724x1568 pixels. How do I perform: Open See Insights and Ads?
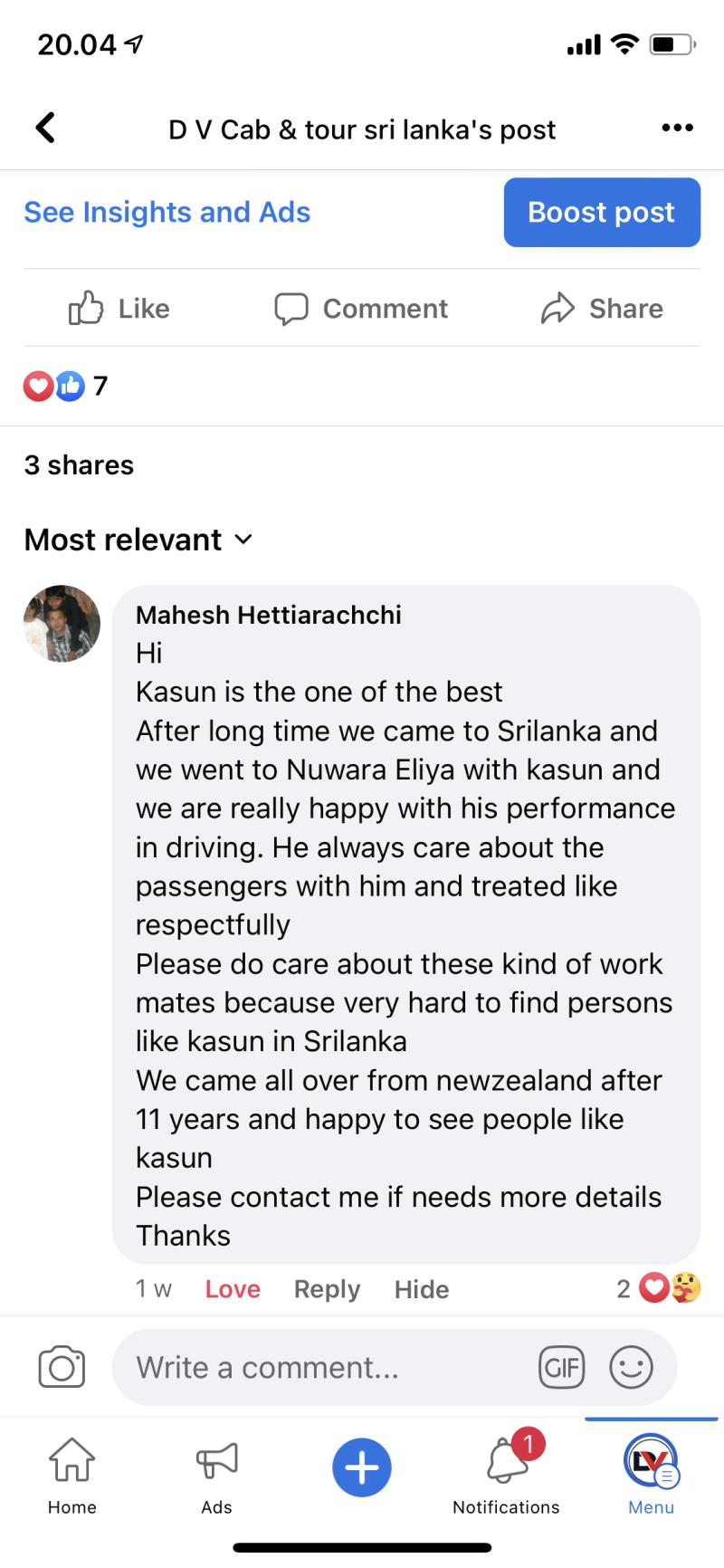pyautogui.click(x=167, y=212)
